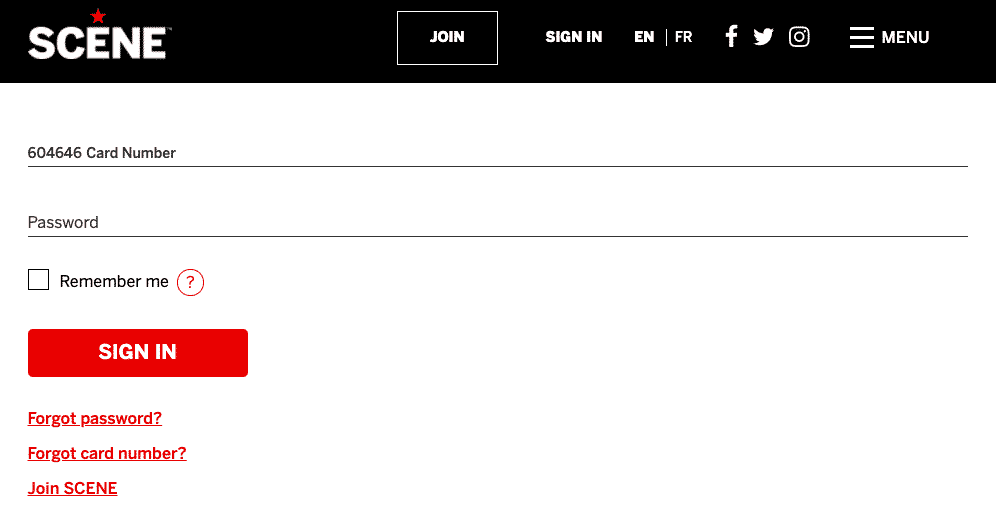996x507 pixels.
Task: Open the Forgot card number? link
Action: point(107,453)
